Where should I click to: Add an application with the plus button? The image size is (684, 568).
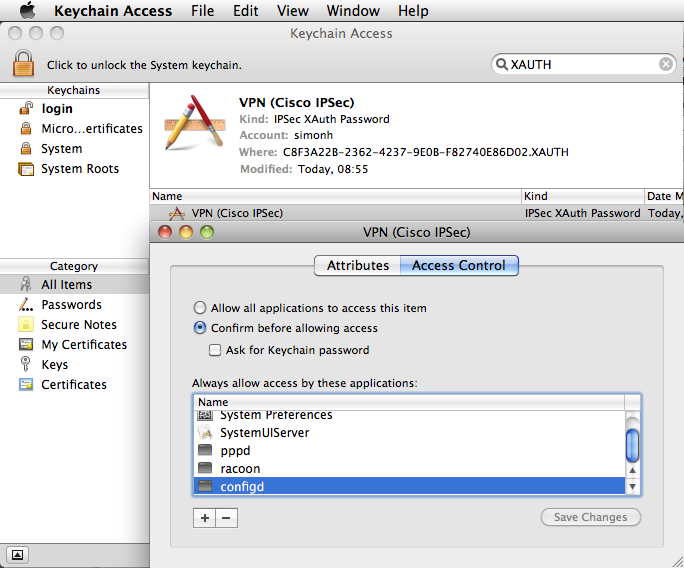pyautogui.click(x=205, y=518)
